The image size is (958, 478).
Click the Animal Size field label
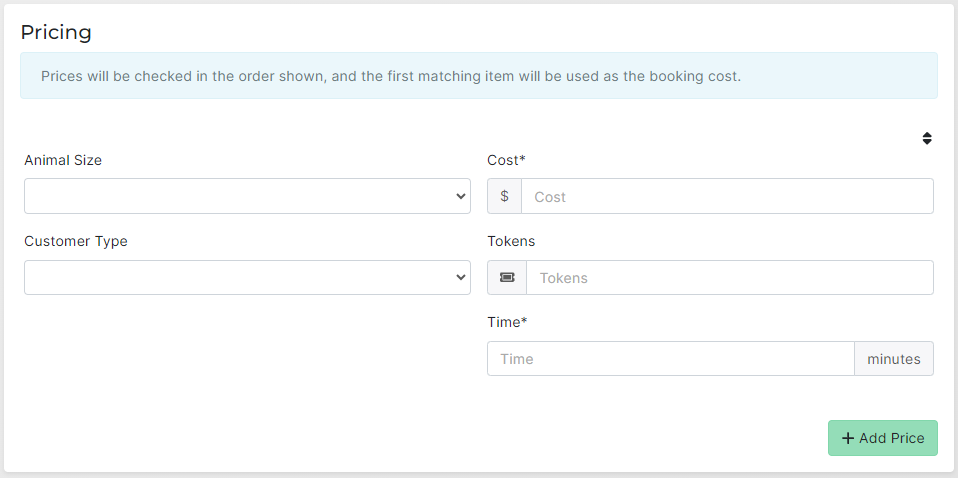[x=63, y=160]
